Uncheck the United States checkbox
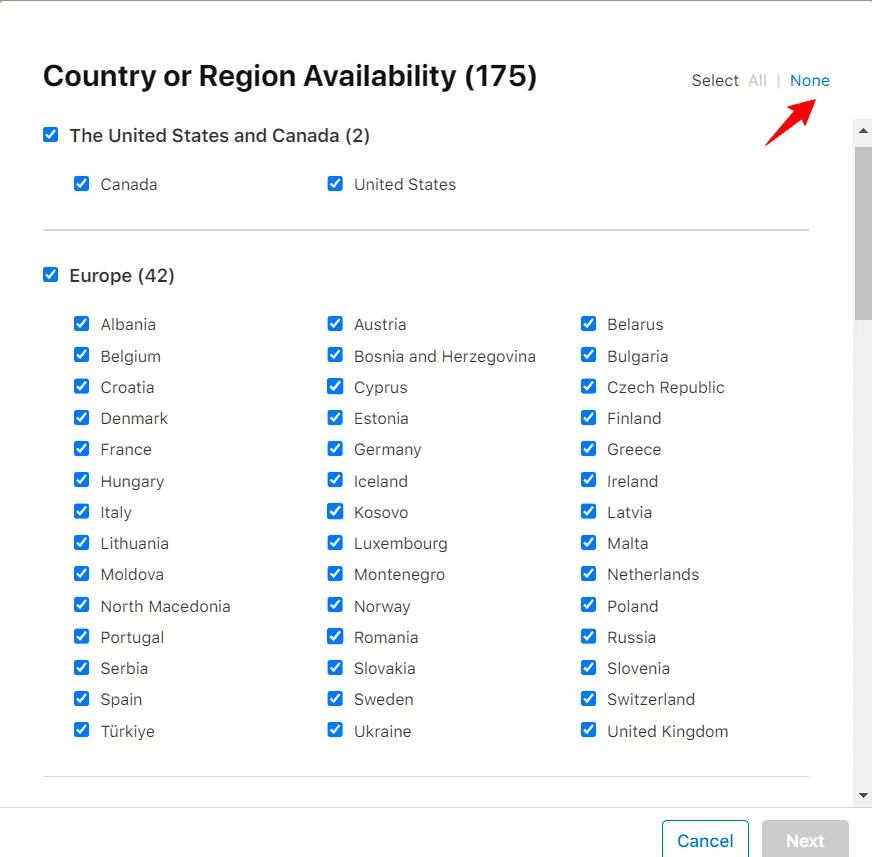Viewport: 872px width, 857px height. pos(335,184)
